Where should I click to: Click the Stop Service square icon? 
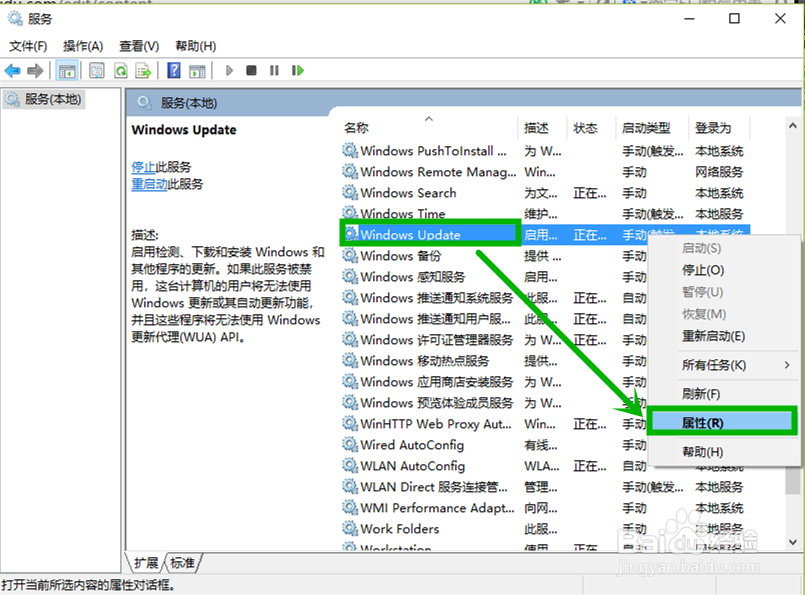tap(251, 70)
